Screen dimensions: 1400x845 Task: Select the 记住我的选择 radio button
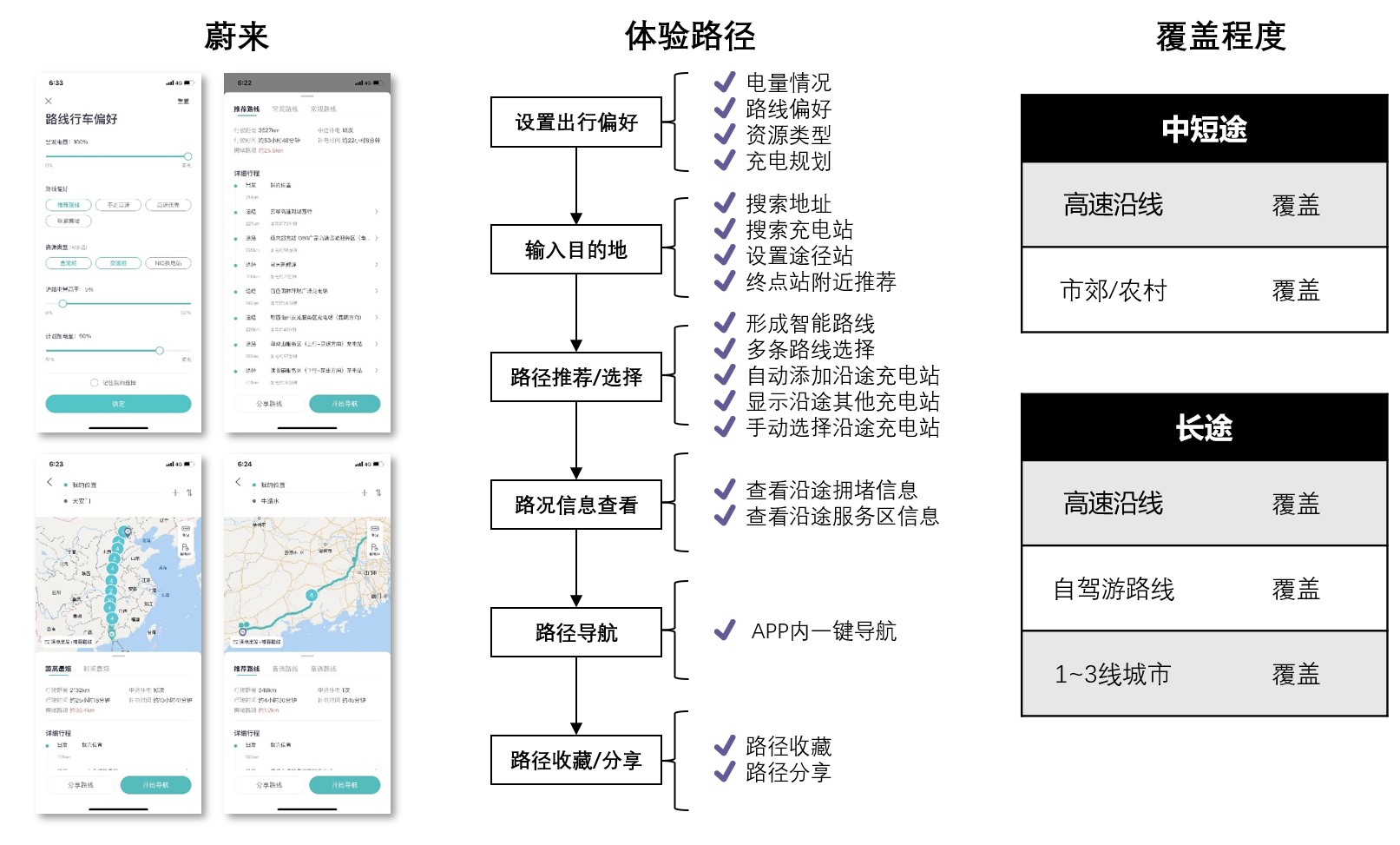(94, 382)
